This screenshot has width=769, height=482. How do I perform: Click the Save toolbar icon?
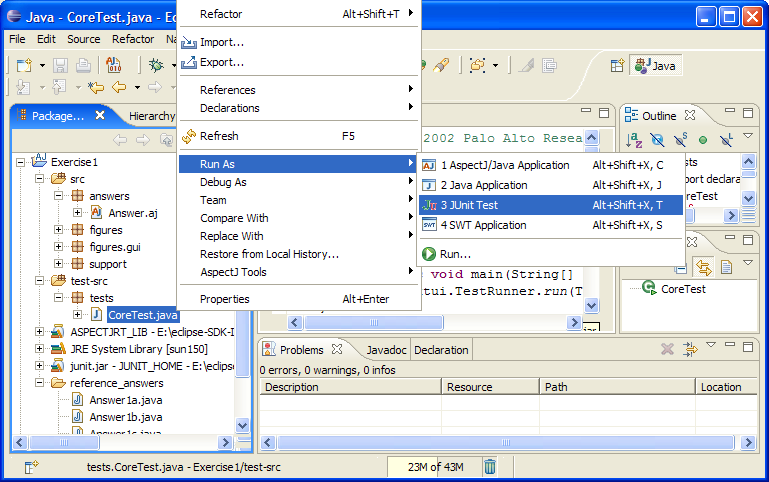point(60,65)
